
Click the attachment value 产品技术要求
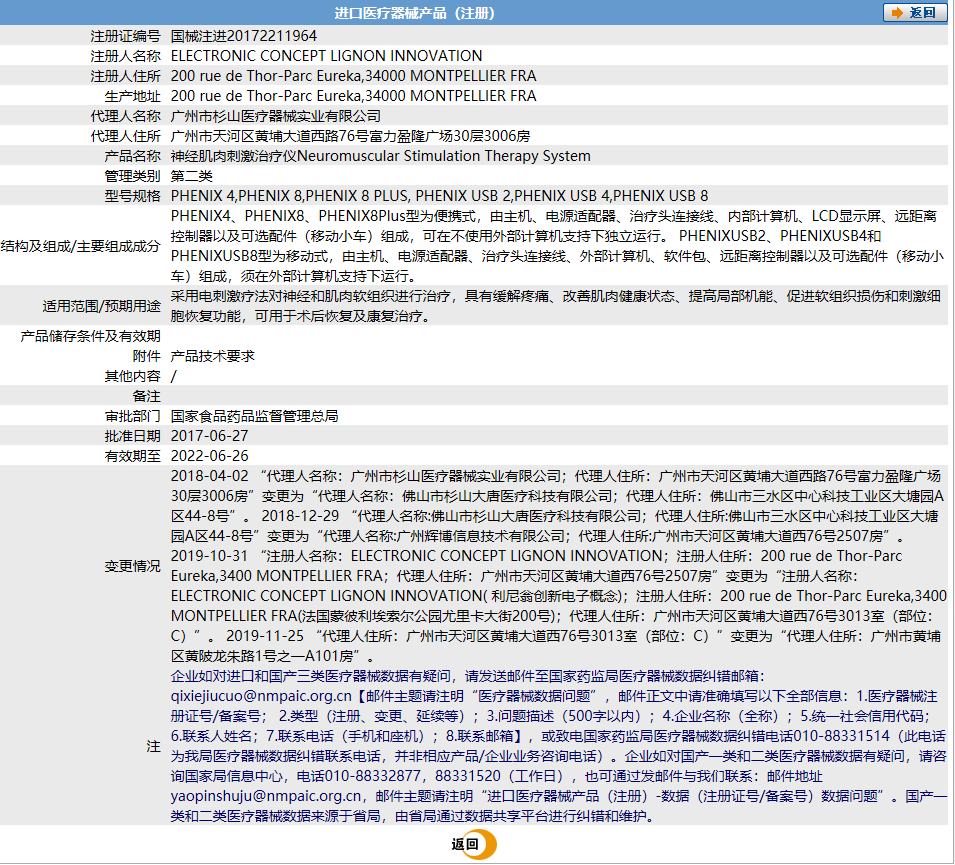point(213,356)
